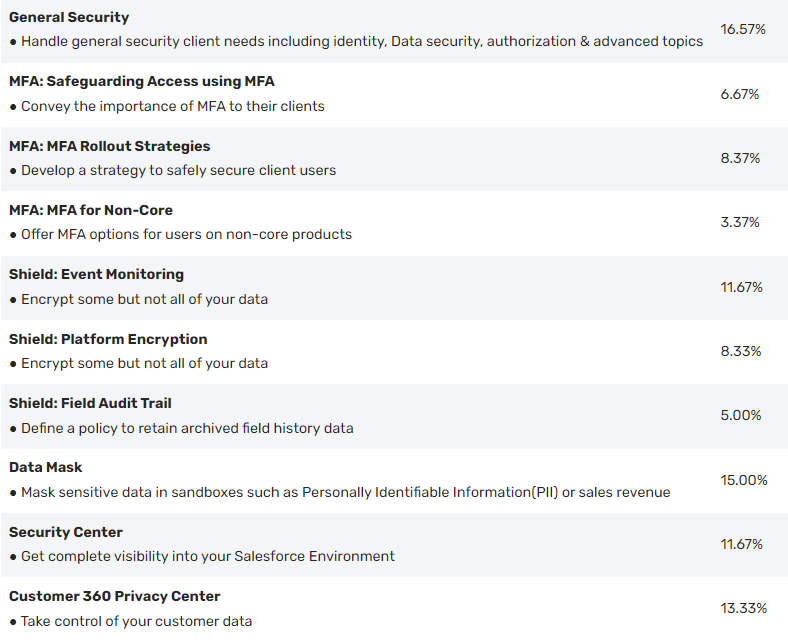
Task: Click 'Offer MFA options for users' line
Action: coord(181,234)
